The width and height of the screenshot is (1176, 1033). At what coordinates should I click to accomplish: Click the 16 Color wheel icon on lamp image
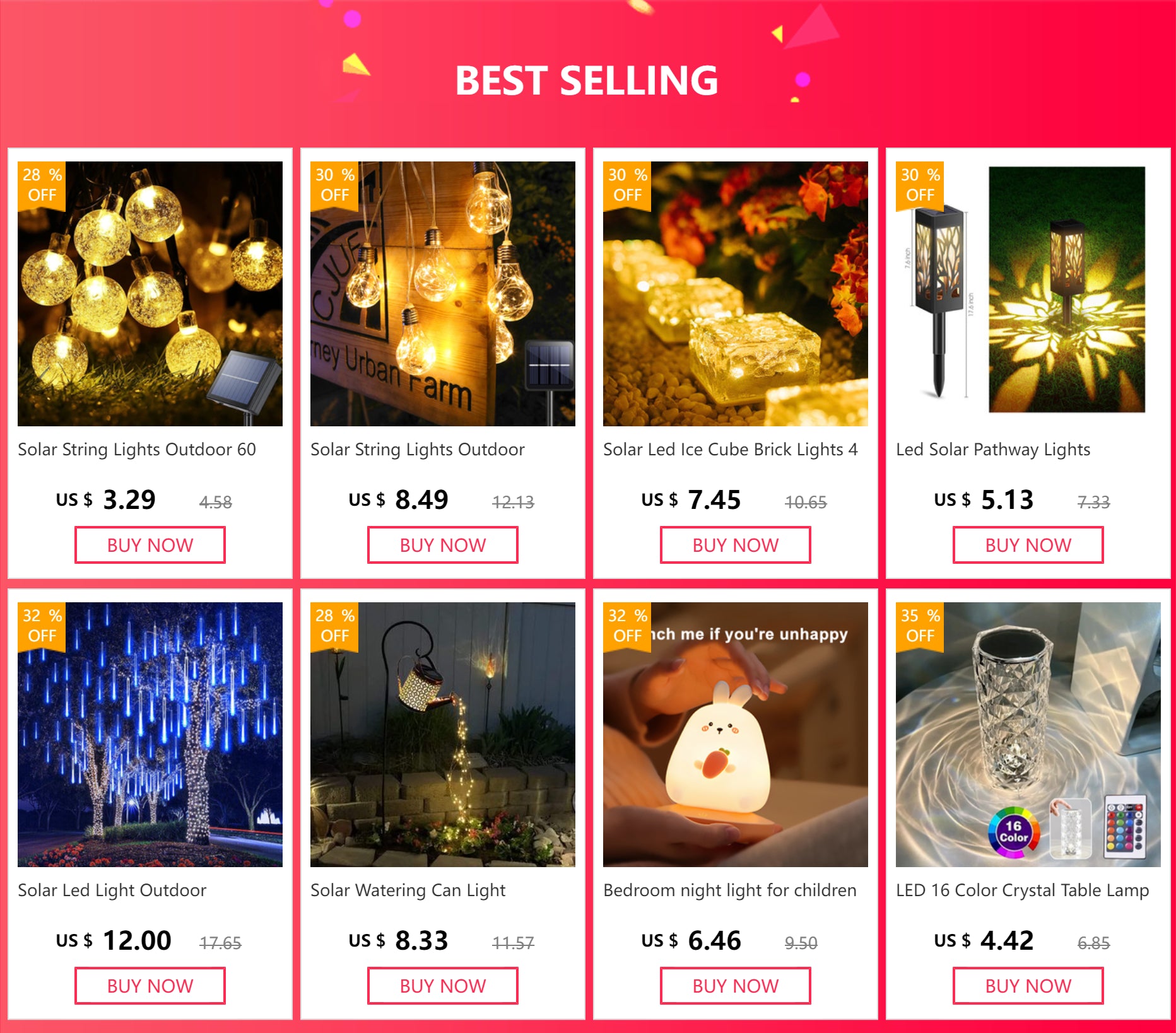1013,832
